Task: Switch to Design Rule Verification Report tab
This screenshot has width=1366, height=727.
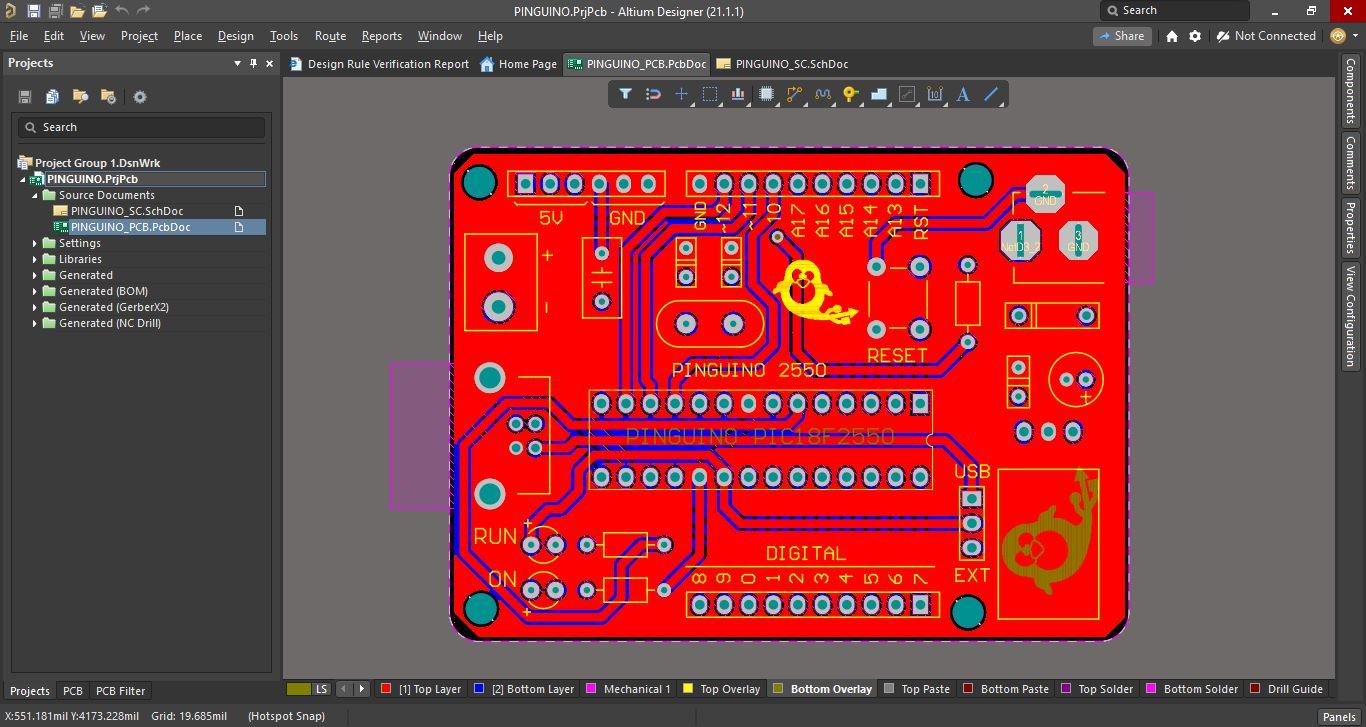Action: 379,64
